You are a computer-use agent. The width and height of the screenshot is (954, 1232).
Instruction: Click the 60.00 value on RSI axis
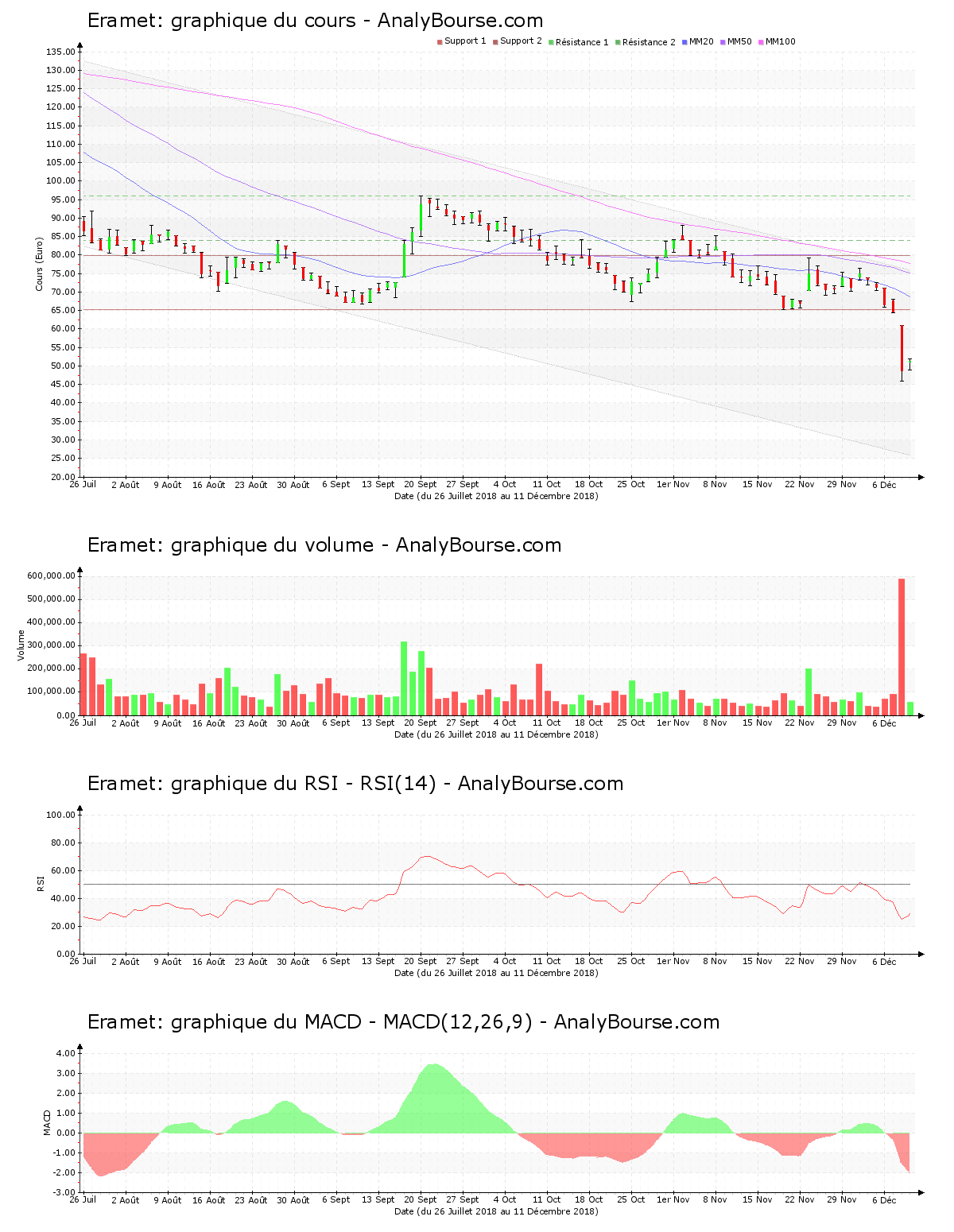tap(63, 870)
